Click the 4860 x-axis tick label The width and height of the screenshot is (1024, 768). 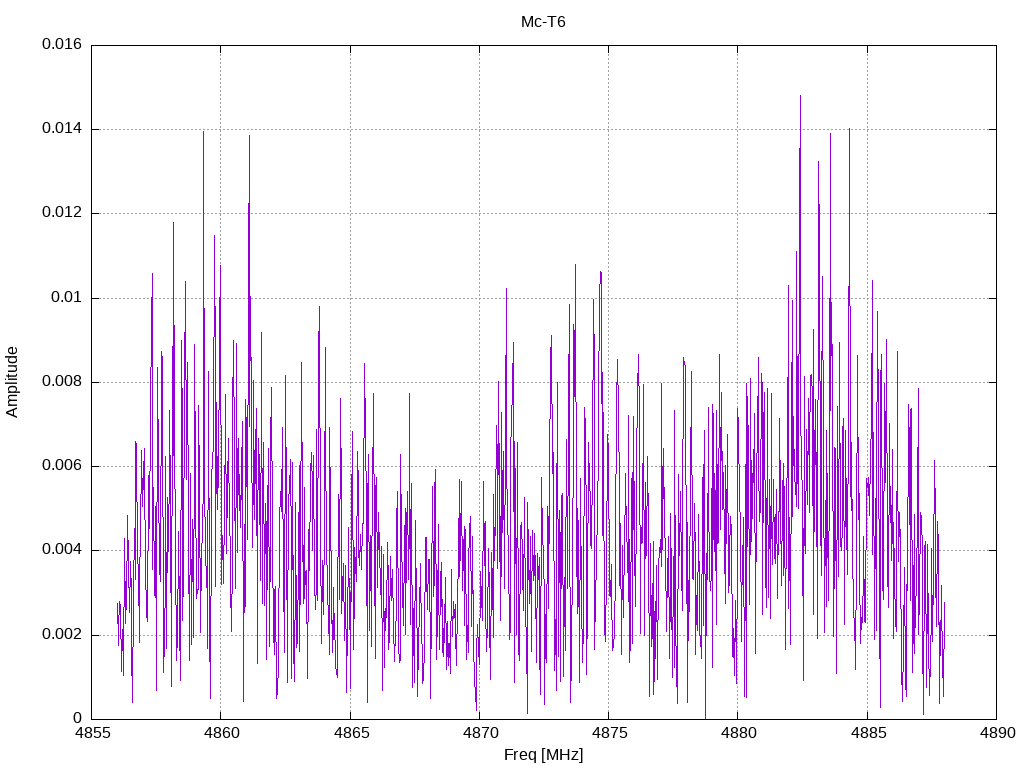221,733
